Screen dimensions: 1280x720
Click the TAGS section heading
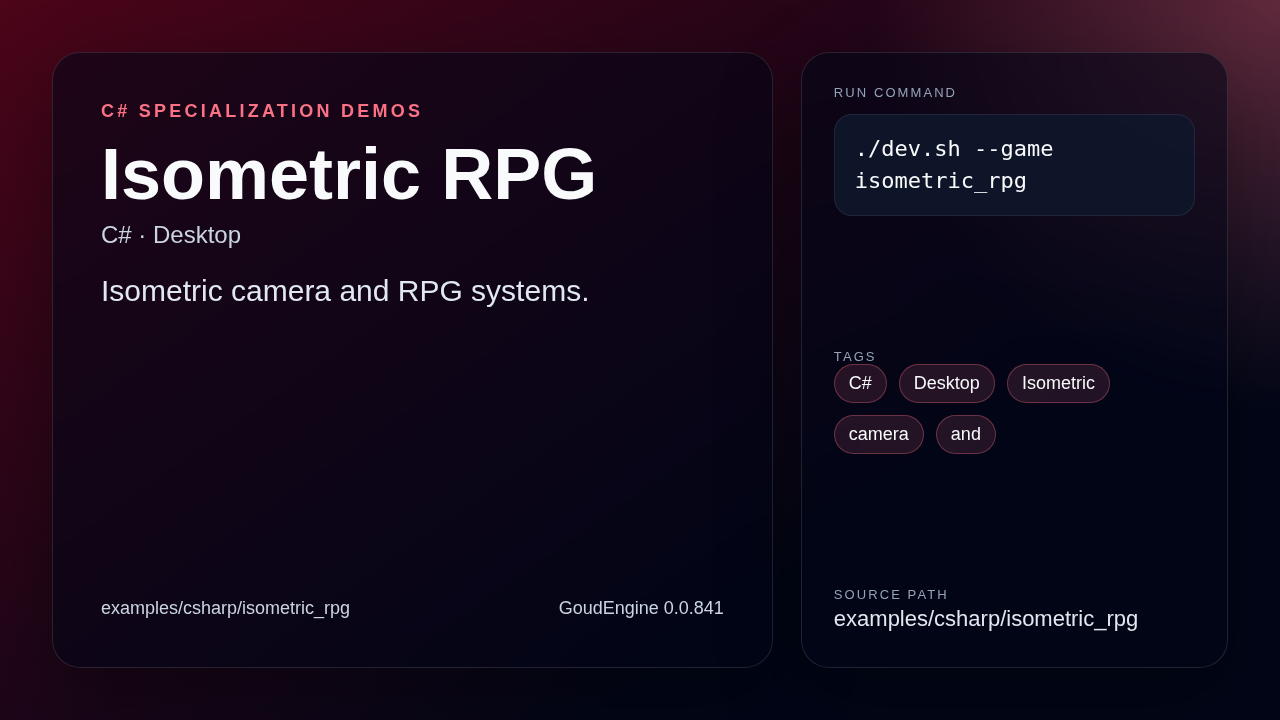pos(854,356)
